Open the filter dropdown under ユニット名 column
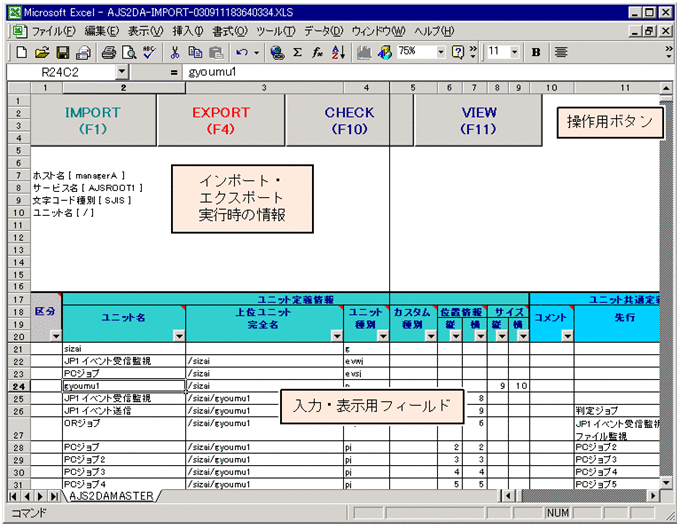Screen dimensions: 680x527 [179, 335]
